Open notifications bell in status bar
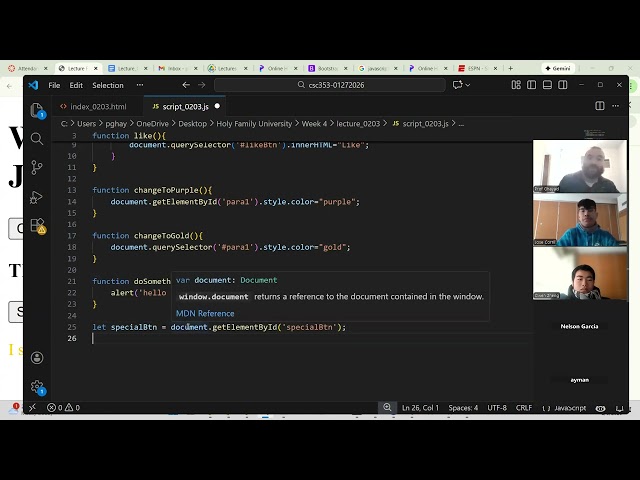 (x=619, y=408)
